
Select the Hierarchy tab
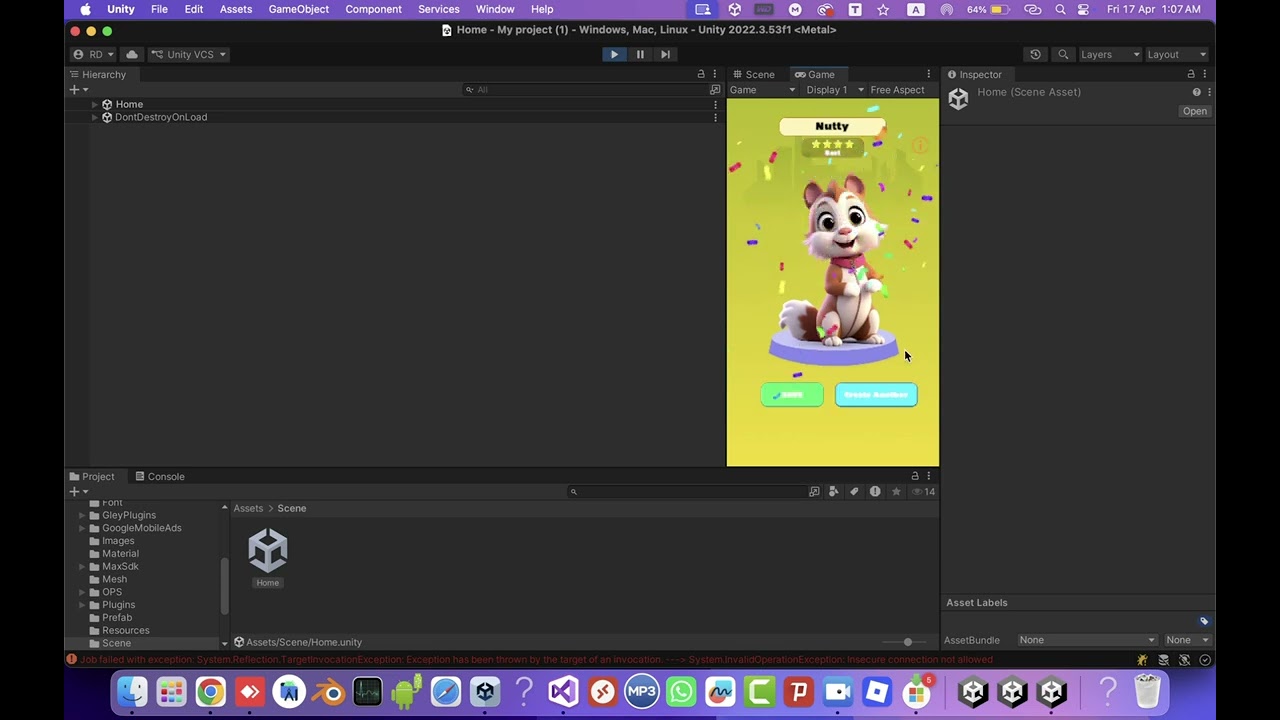click(x=97, y=74)
